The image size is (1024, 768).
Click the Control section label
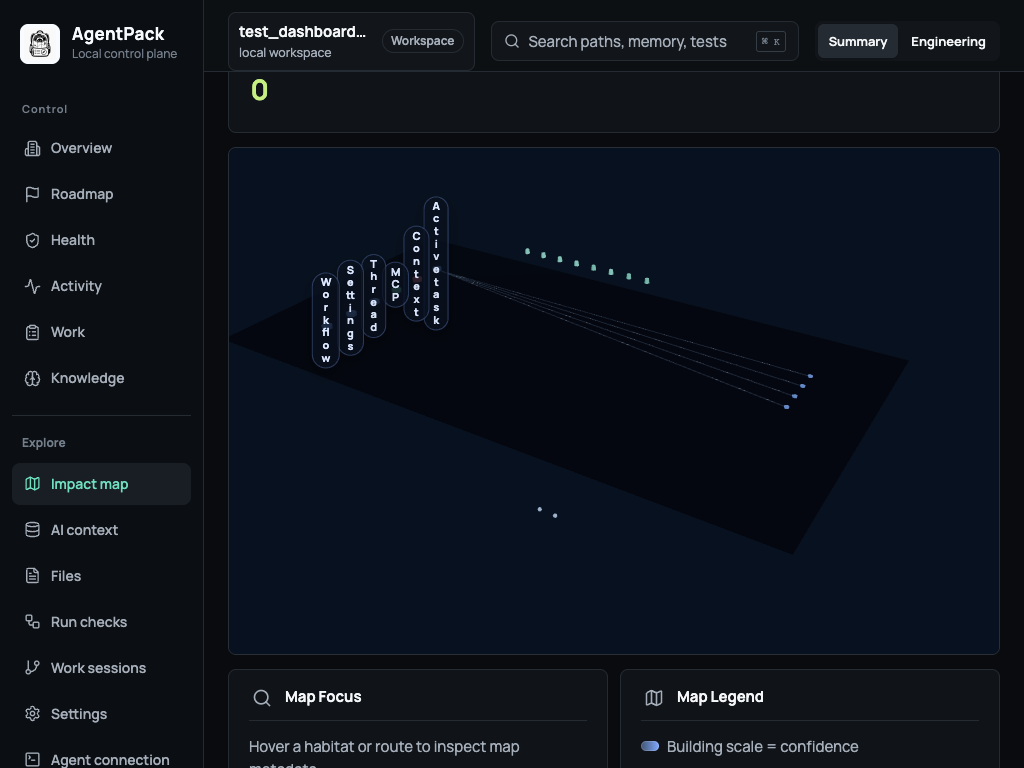[44, 109]
